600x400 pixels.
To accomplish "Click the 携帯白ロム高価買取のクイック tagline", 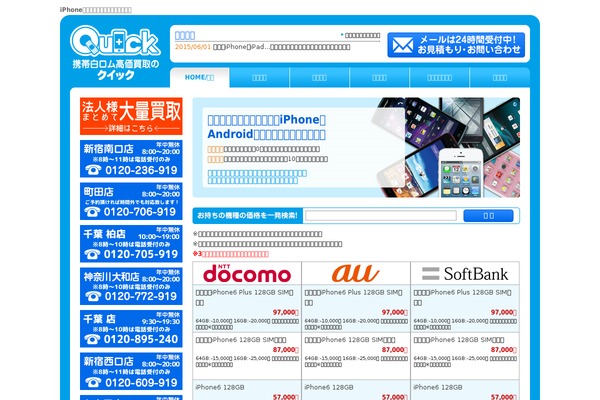I will tap(116, 69).
